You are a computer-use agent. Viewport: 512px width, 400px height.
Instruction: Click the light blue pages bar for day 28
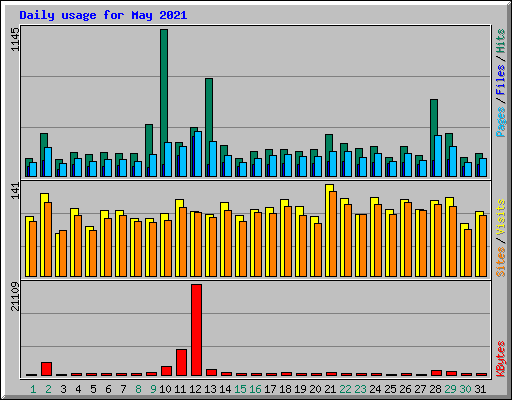pos(438,156)
